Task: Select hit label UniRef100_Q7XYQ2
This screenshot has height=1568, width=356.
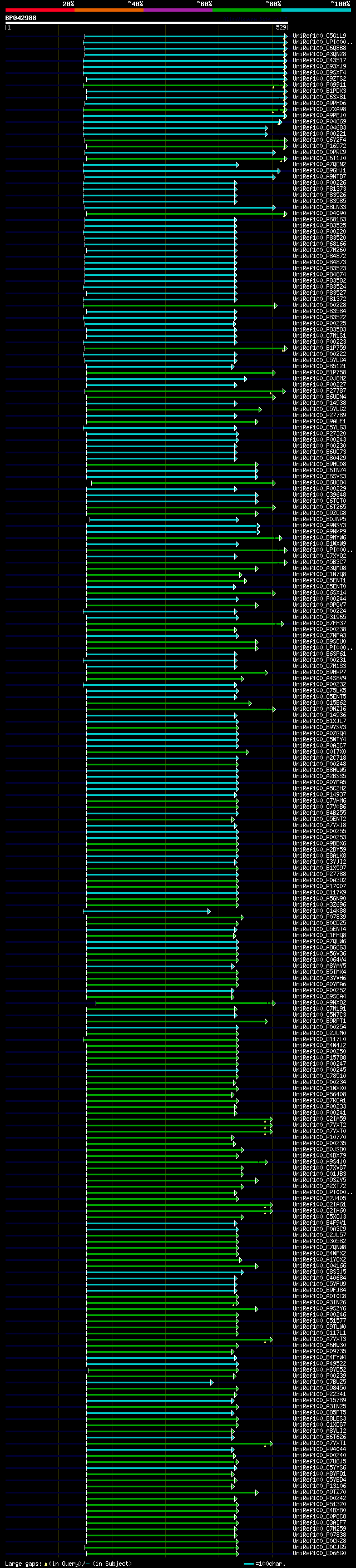Action: click(x=319, y=556)
